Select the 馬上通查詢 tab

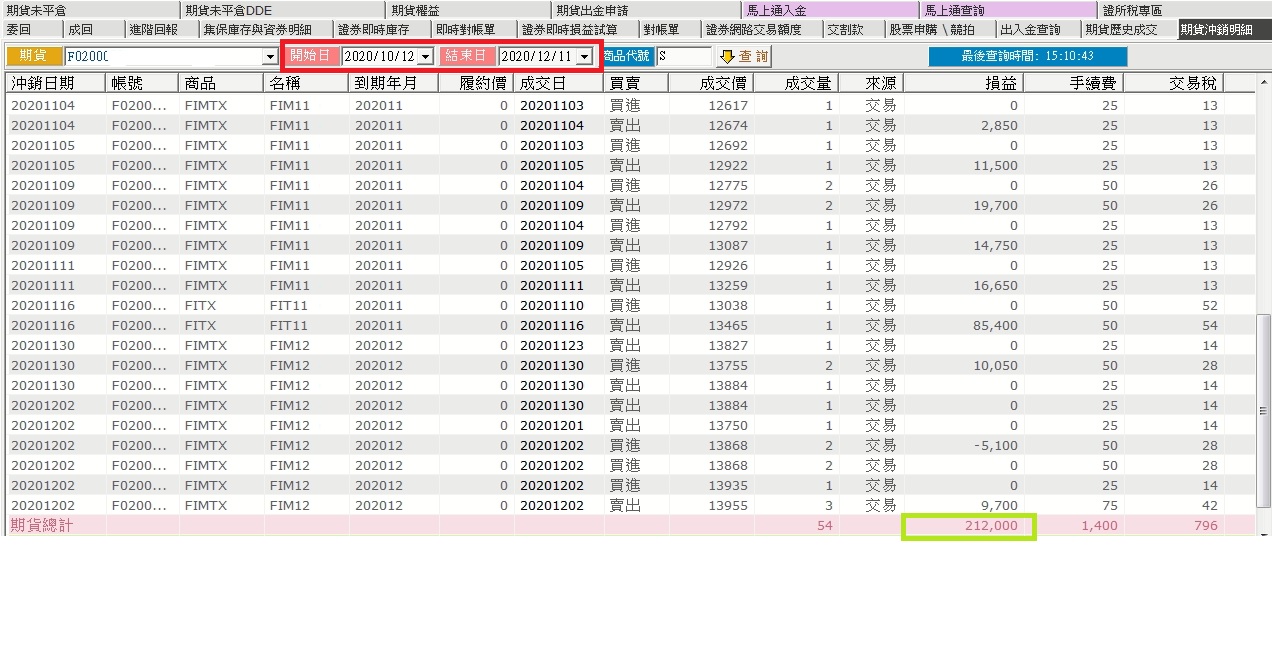[x=1009, y=10]
